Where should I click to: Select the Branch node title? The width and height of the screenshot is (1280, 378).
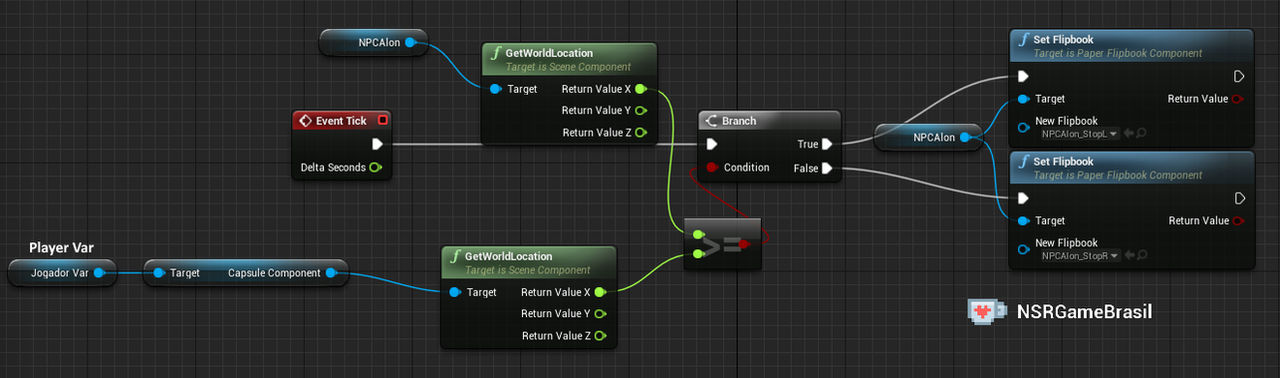[739, 121]
